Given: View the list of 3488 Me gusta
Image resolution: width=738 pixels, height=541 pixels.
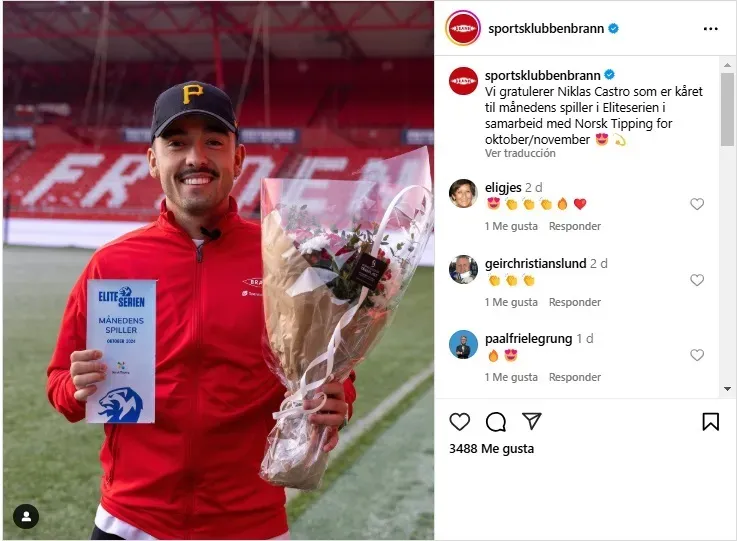Looking at the screenshot, I should pos(491,449).
